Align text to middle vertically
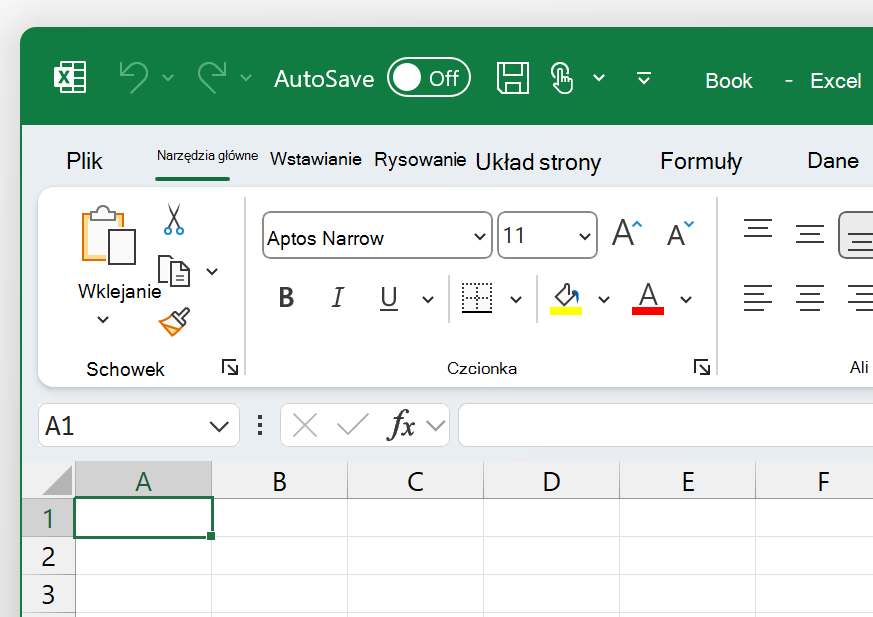Screen dimensions: 873x617 (x=810, y=234)
